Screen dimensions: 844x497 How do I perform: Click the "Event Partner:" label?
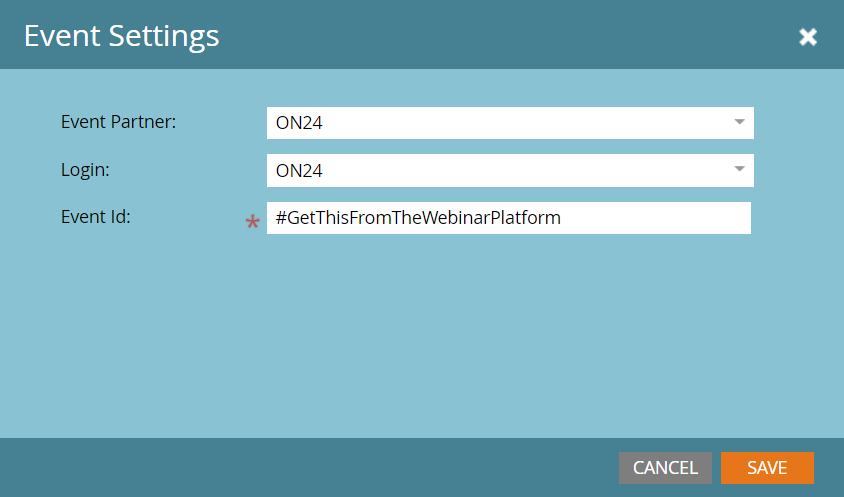pyautogui.click(x=118, y=122)
